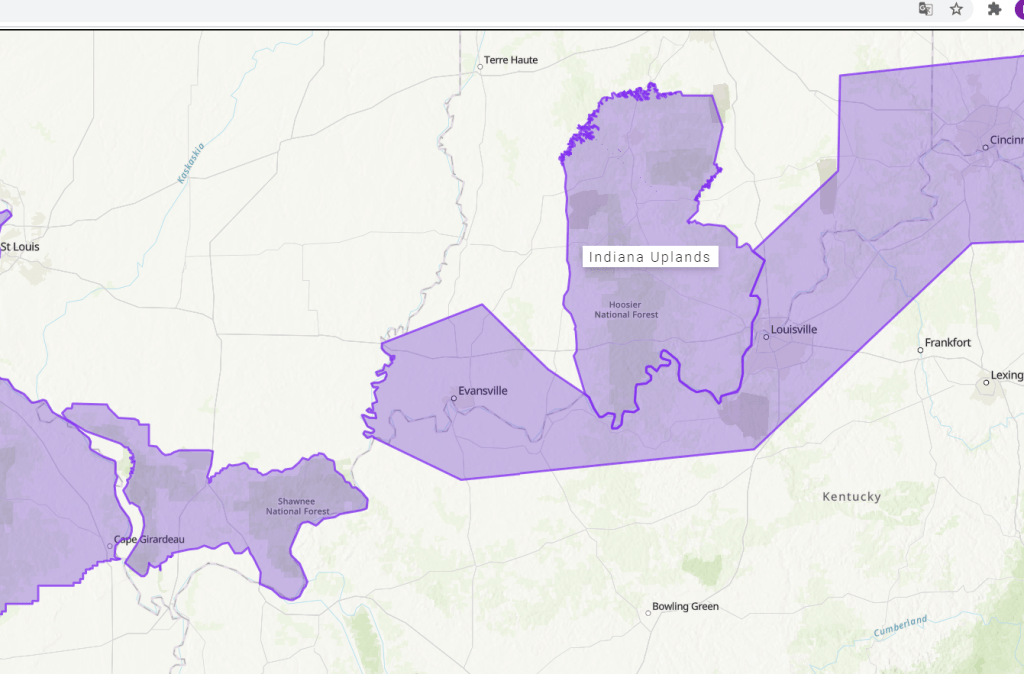This screenshot has width=1024, height=674.
Task: Click the Terre Haute city marker dot
Action: pos(480,67)
